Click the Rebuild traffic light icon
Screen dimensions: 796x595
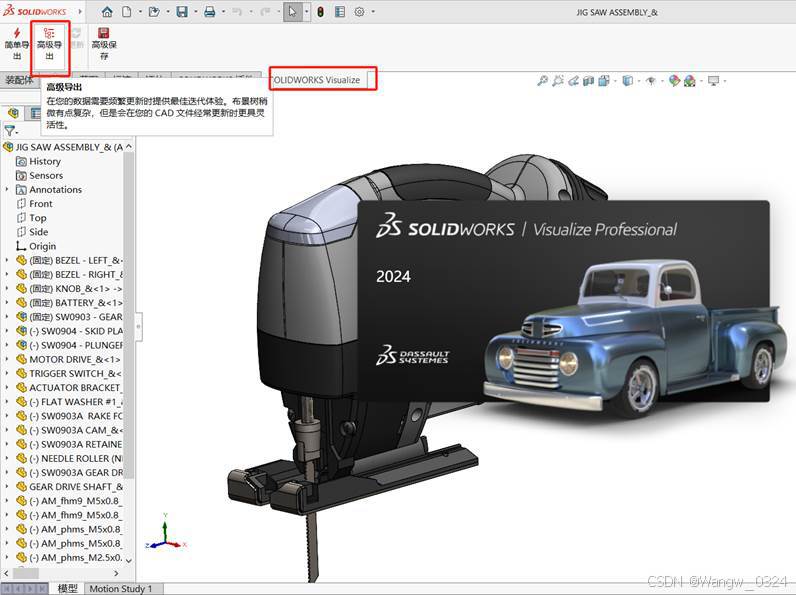pos(320,12)
